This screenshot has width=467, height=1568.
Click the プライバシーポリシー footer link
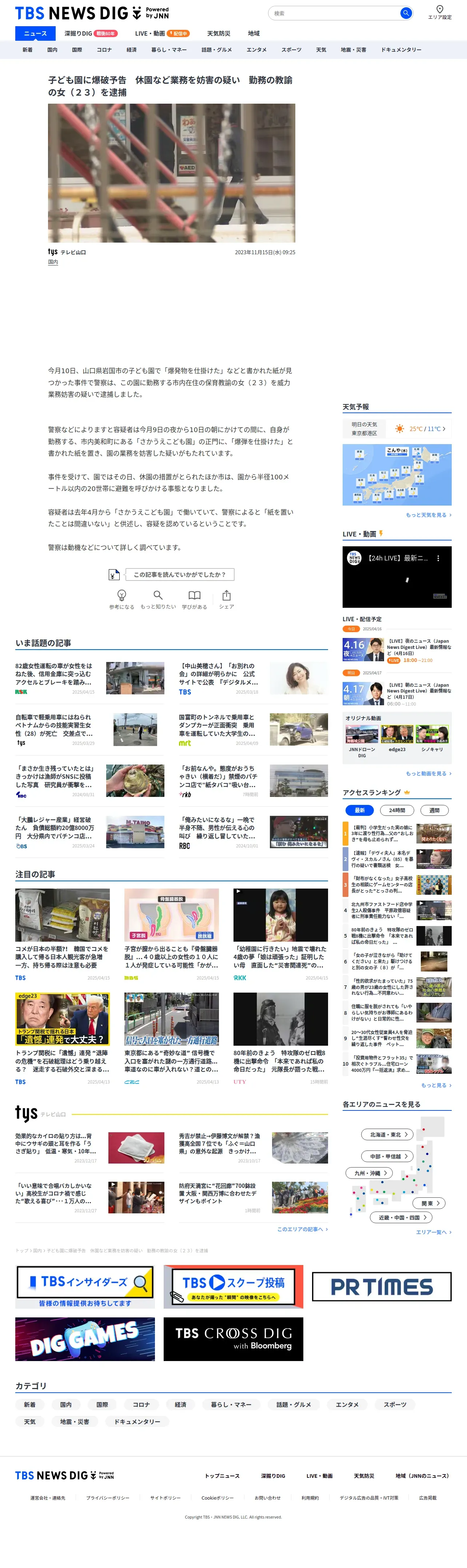108,1497
